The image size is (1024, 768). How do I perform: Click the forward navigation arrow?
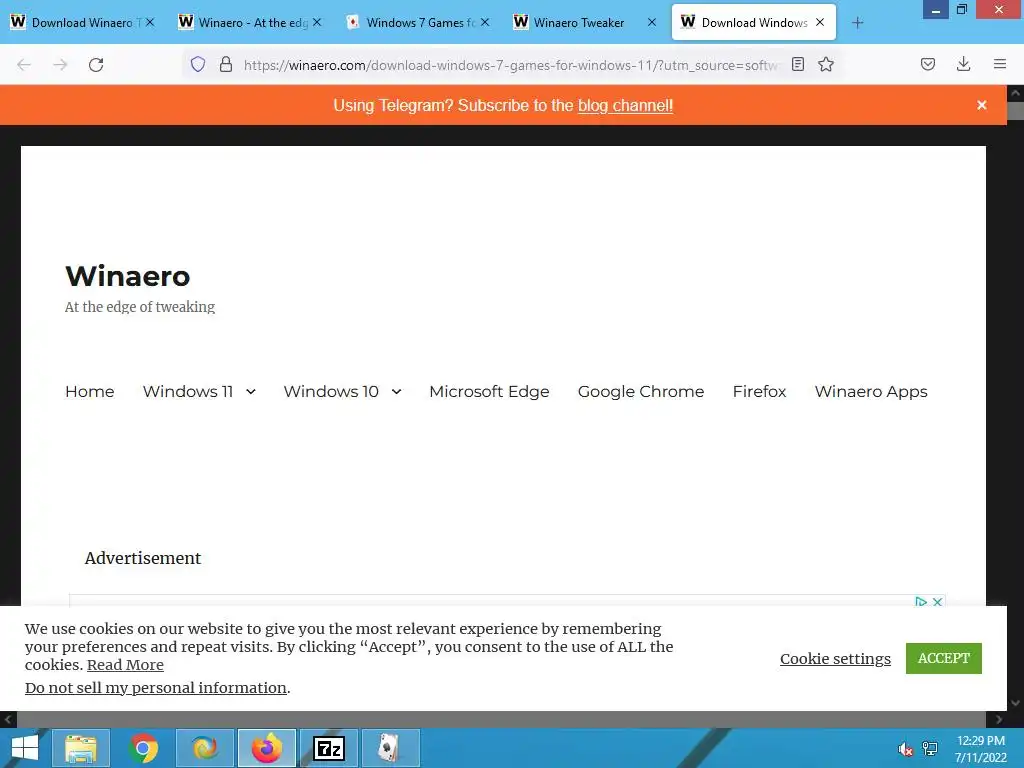(60, 65)
